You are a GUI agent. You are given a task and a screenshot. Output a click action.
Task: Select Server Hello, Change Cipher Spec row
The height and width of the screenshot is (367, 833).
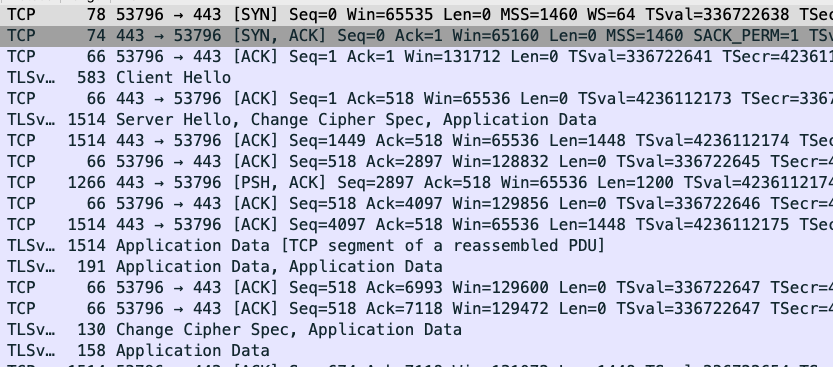tap(416, 120)
